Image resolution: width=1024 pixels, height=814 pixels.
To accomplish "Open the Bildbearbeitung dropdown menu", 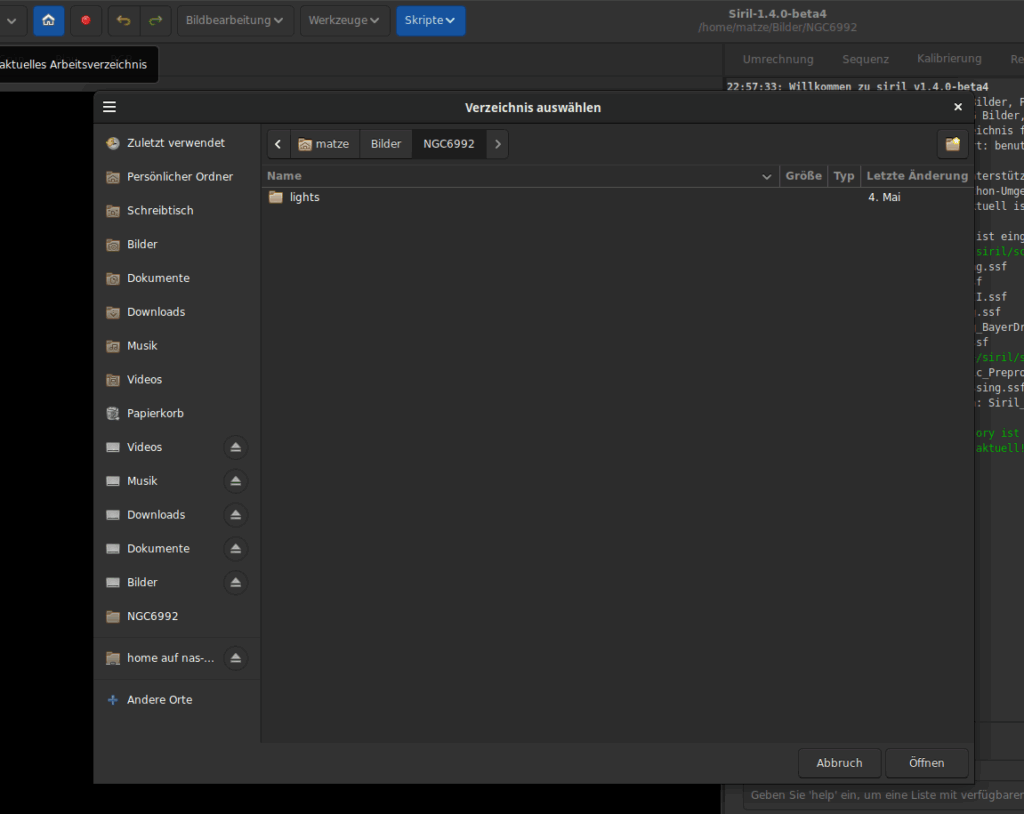I will point(235,20).
